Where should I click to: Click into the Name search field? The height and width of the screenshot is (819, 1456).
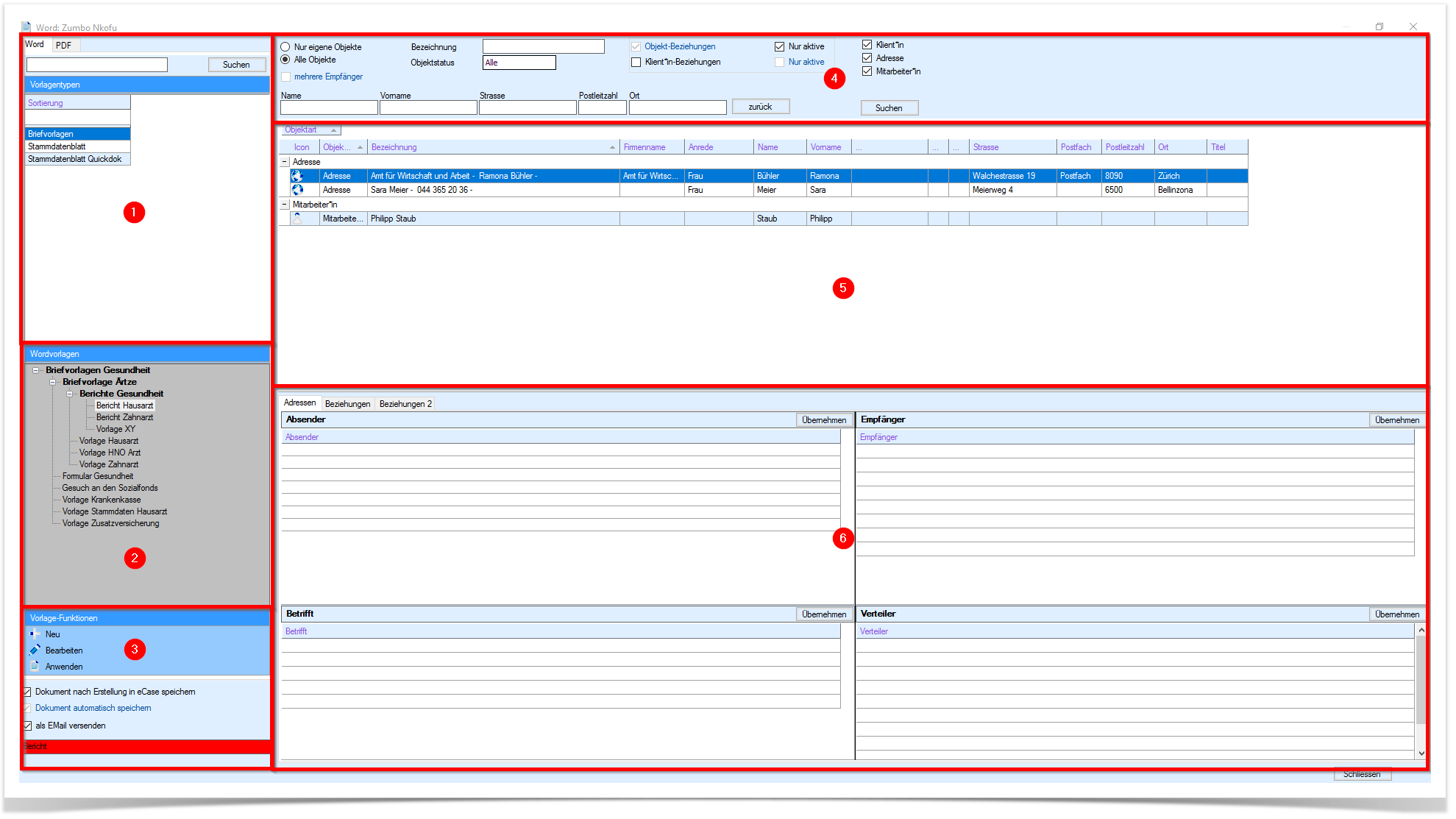[x=329, y=108]
